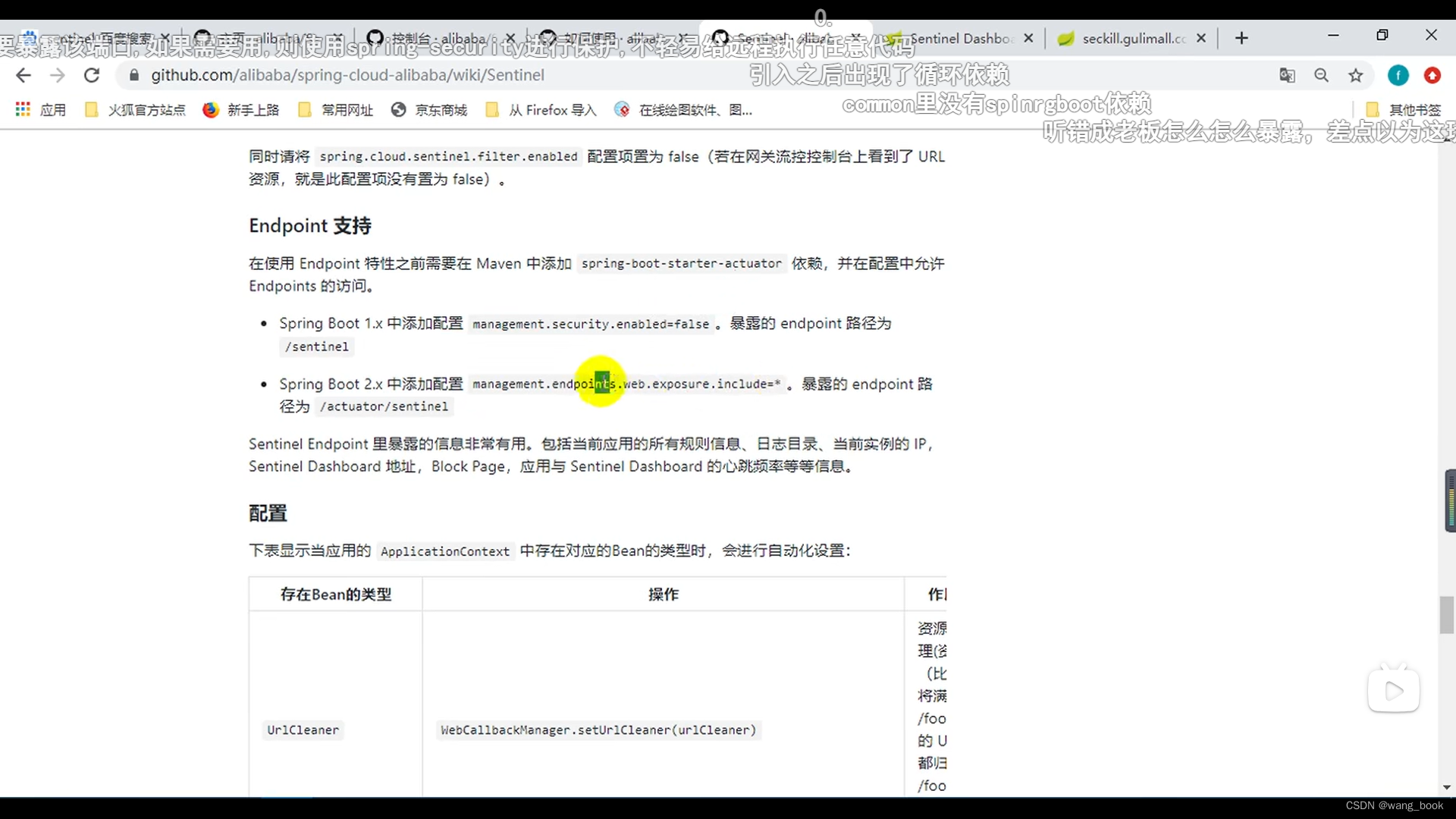Screen dimensions: 1456x819
Task: Click the 存在Bean的类型 table header
Action: click(336, 595)
